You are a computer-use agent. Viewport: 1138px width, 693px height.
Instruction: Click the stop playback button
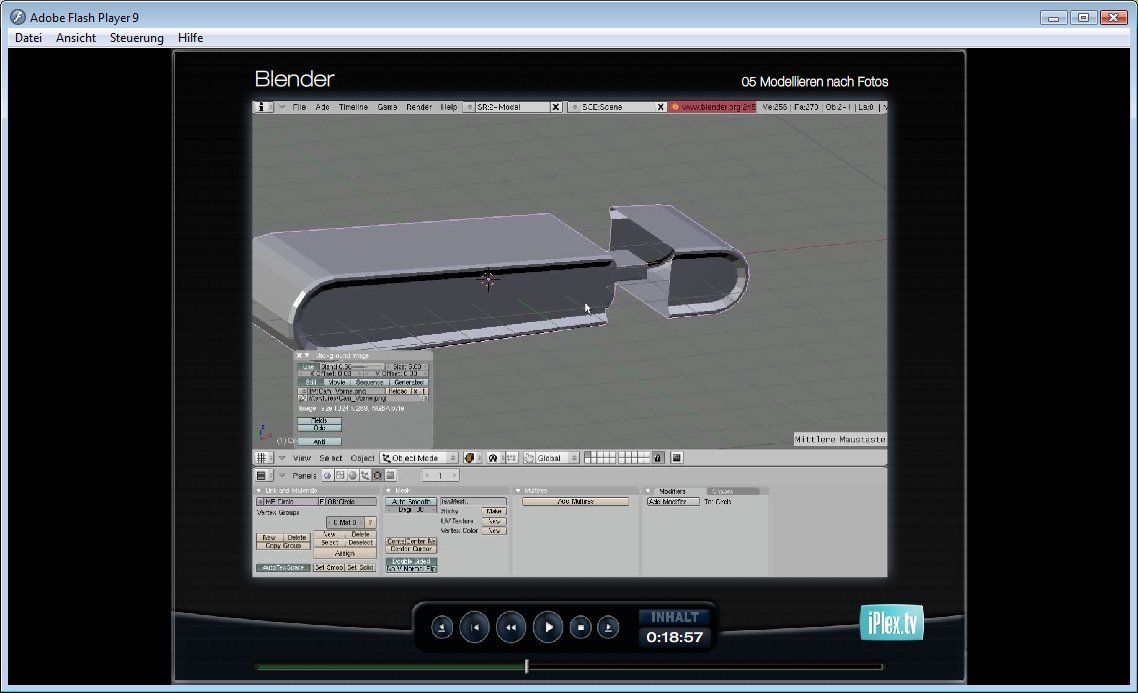580,627
